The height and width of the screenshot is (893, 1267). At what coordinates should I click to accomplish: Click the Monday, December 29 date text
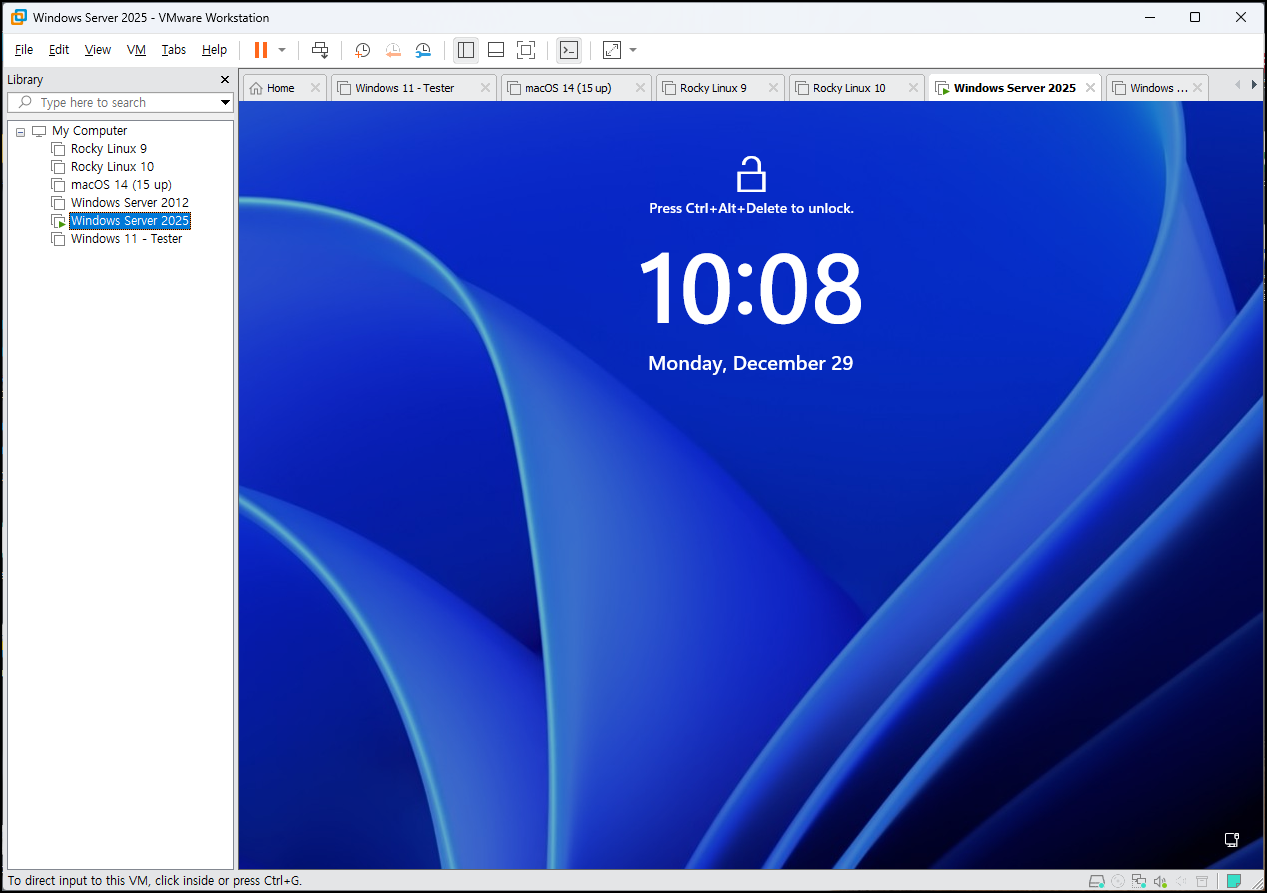[x=751, y=363]
